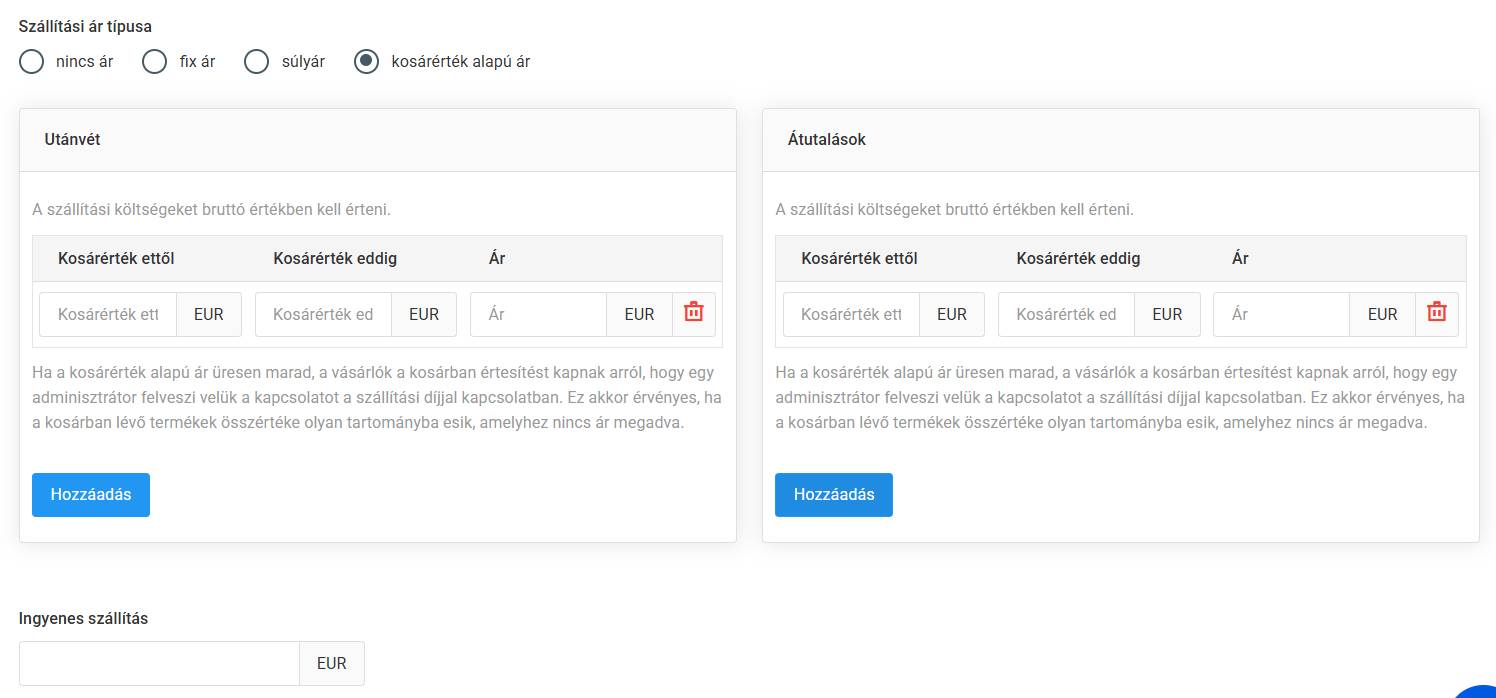Image resolution: width=1496 pixels, height=698 pixels.
Task: Delete the price row in Átutalások panel
Action: [x=1437, y=312]
